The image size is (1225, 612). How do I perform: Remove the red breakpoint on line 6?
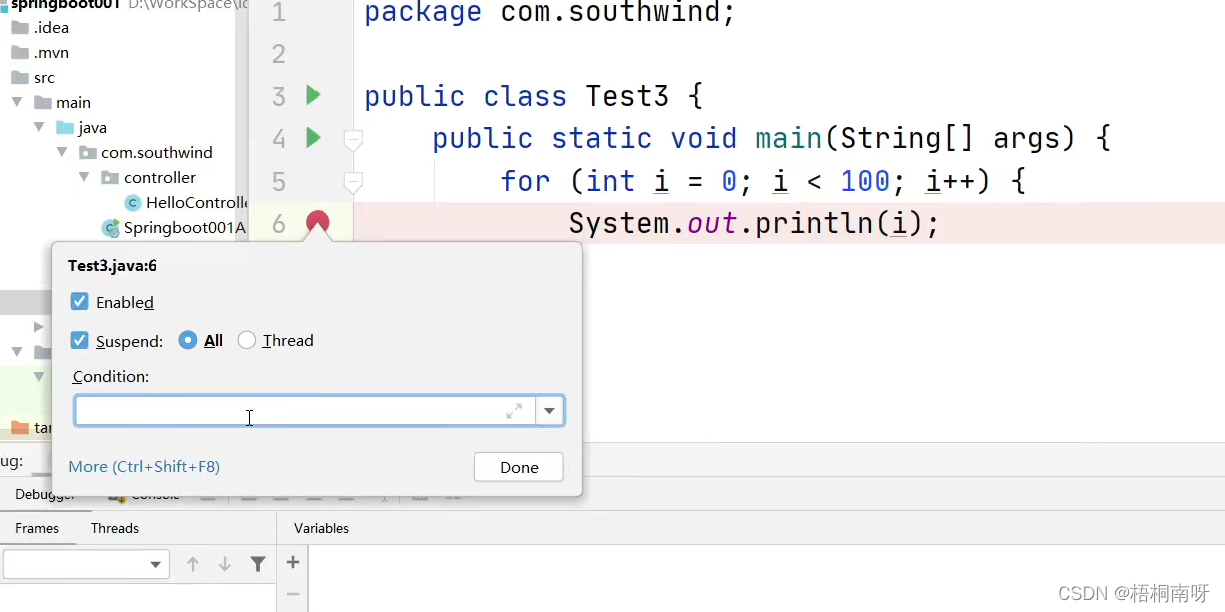tap(318, 222)
